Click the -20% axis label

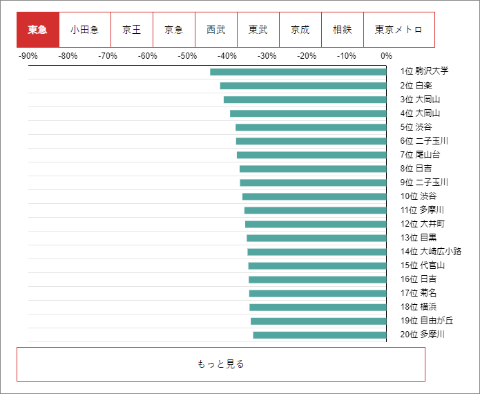307,56
